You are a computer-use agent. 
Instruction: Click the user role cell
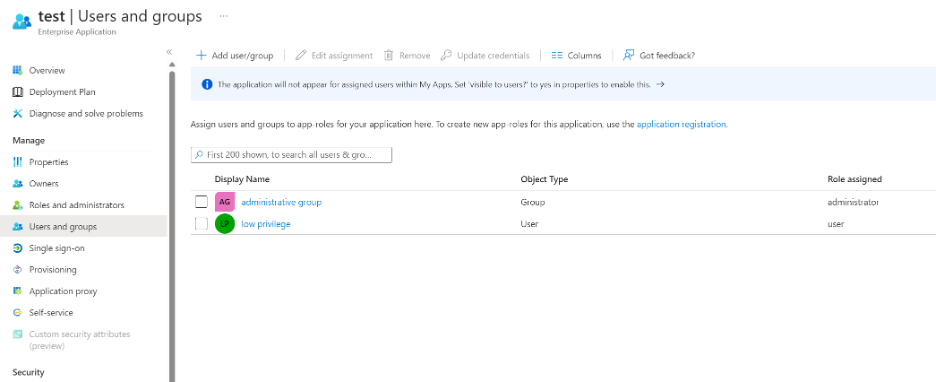pyautogui.click(x=836, y=224)
